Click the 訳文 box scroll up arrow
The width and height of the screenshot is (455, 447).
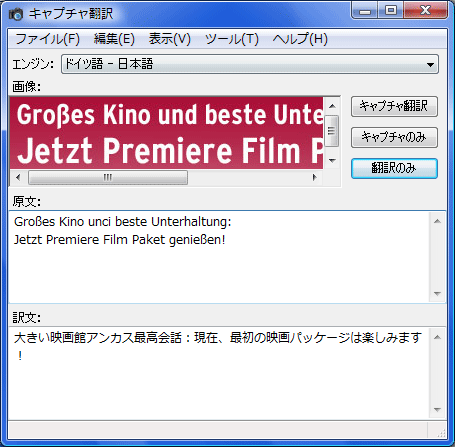tap(437, 337)
